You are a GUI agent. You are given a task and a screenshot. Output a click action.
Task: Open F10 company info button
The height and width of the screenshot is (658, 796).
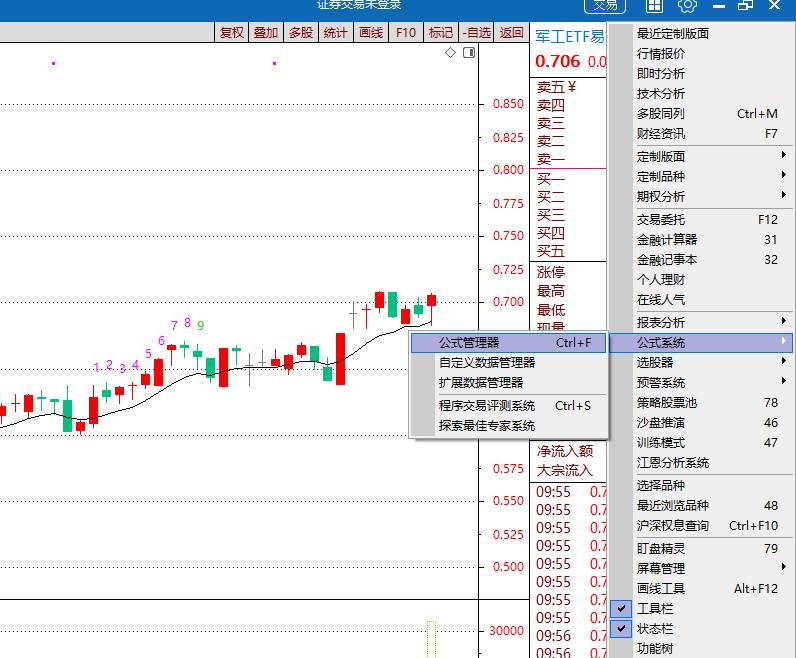406,32
